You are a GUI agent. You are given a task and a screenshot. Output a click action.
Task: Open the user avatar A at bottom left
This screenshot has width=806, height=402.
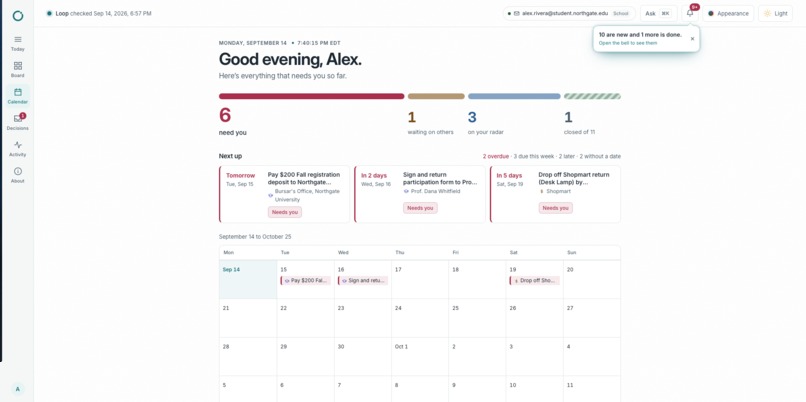[17, 389]
